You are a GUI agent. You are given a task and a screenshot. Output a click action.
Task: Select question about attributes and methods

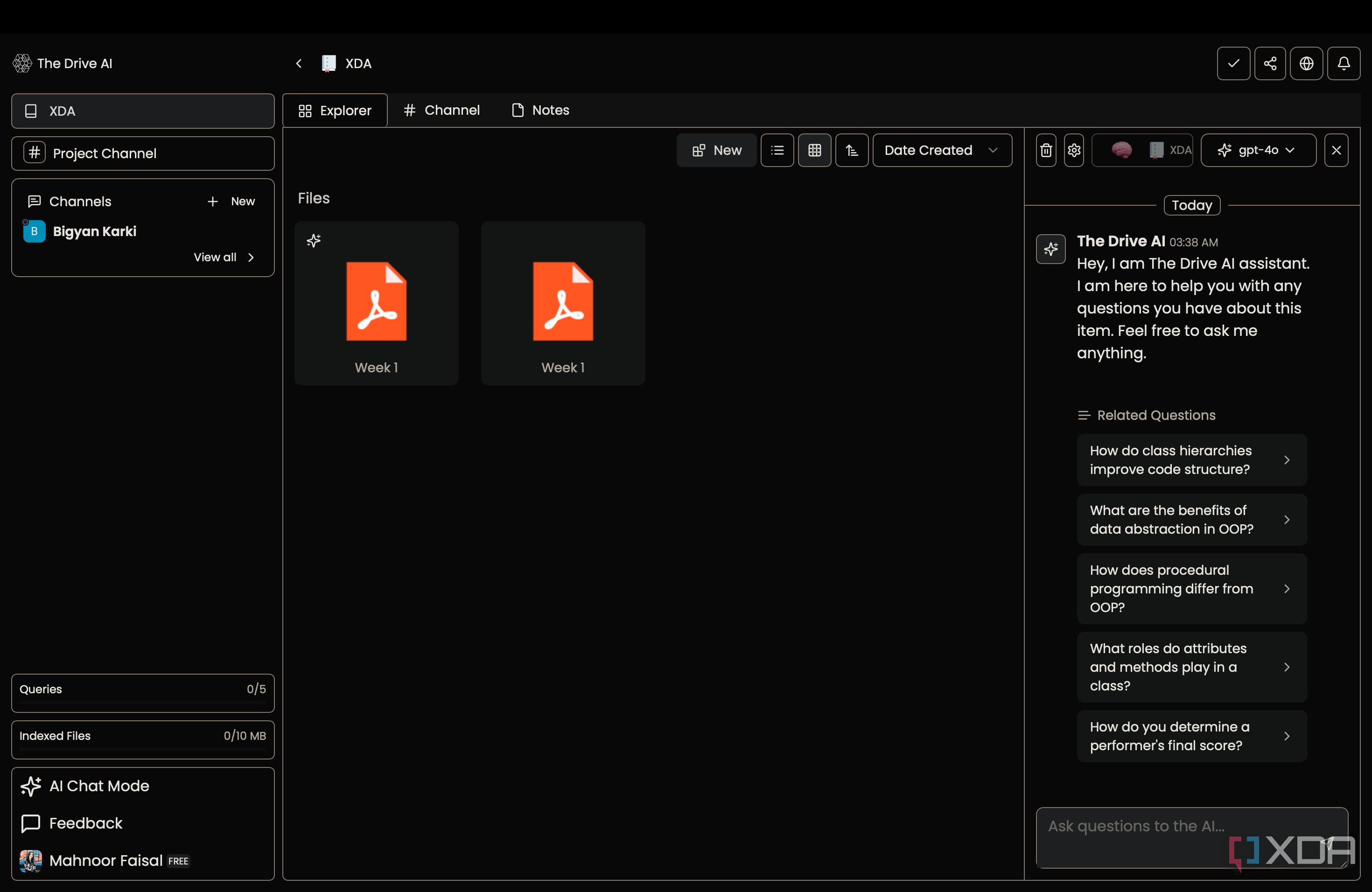click(x=1191, y=667)
